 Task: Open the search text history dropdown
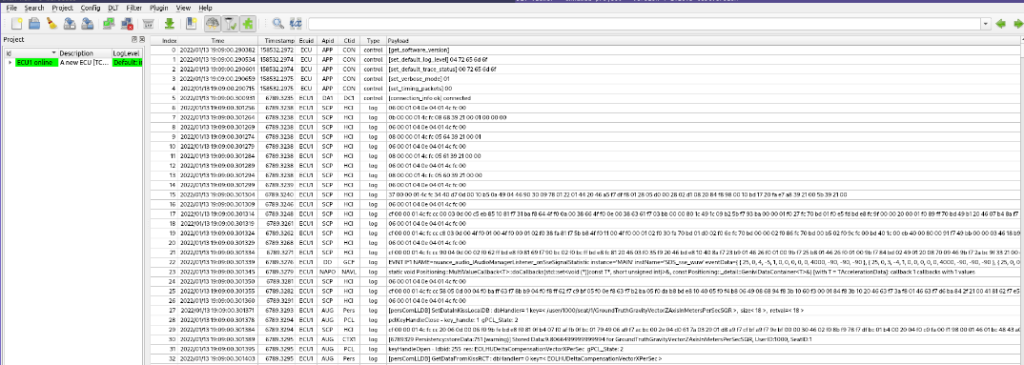985,24
